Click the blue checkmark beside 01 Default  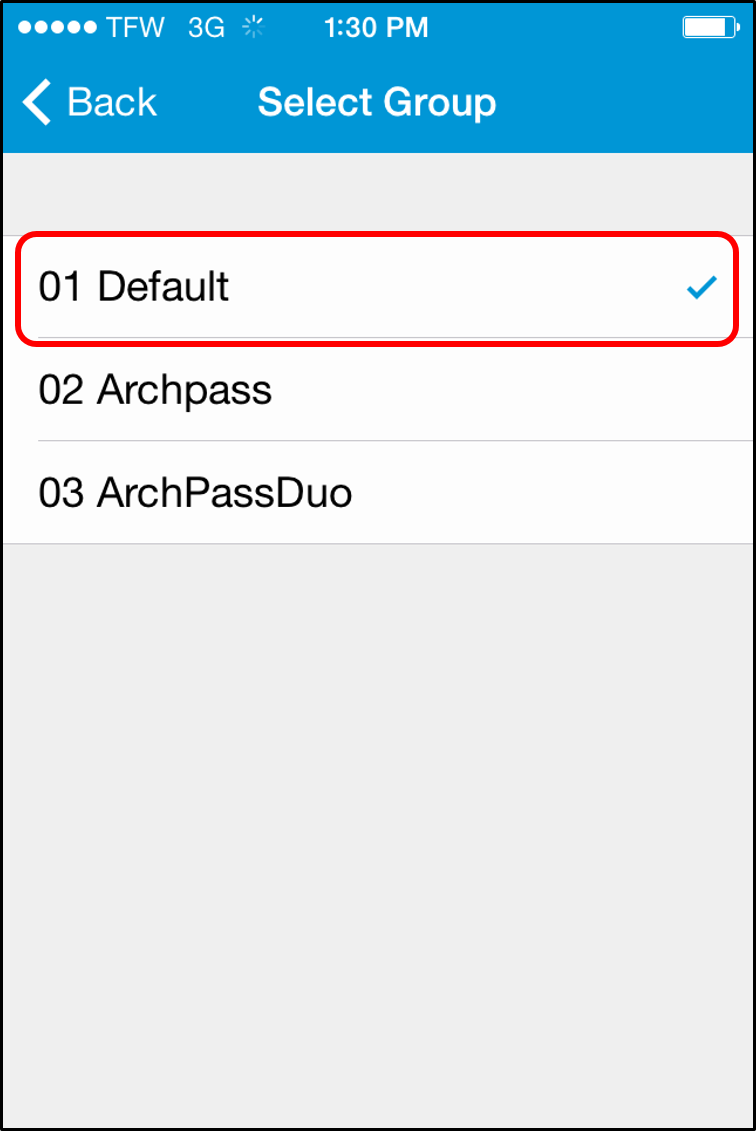click(701, 287)
